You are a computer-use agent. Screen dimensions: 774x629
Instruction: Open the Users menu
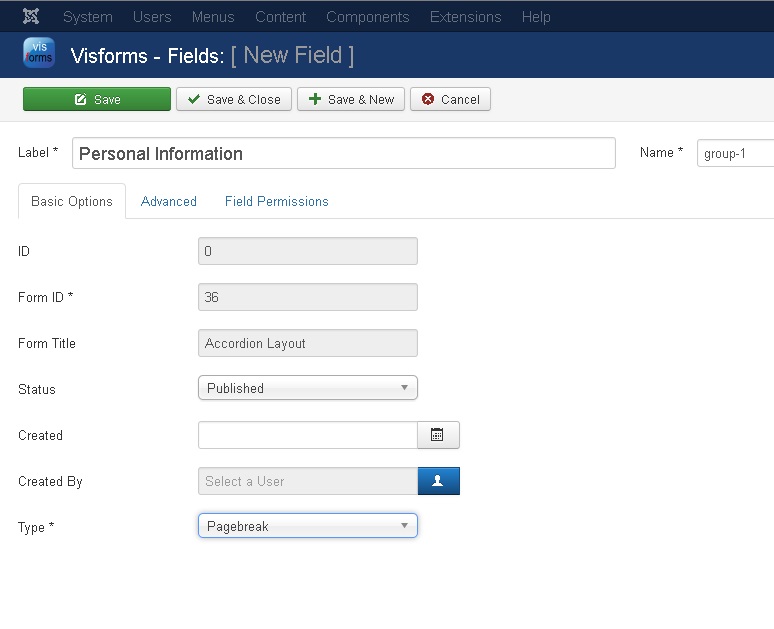click(152, 17)
